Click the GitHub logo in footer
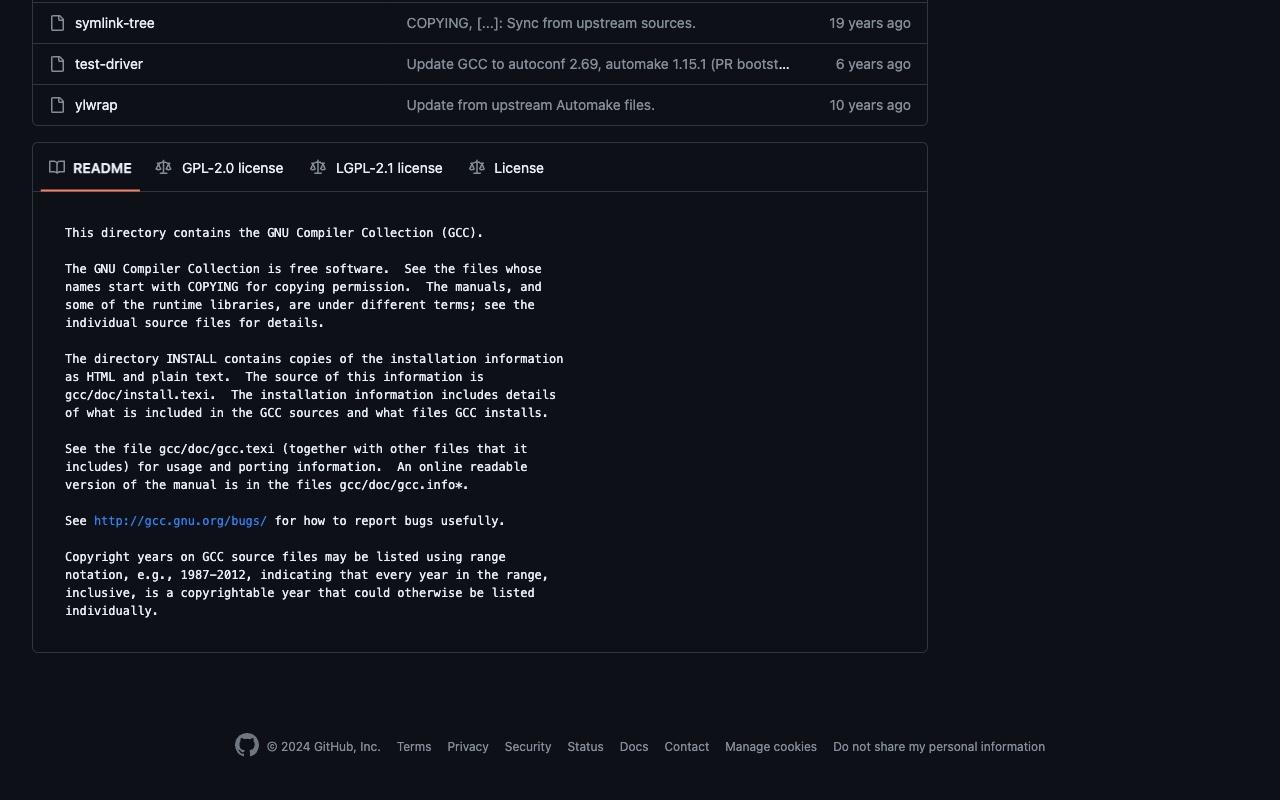1280x800 pixels. click(247, 745)
